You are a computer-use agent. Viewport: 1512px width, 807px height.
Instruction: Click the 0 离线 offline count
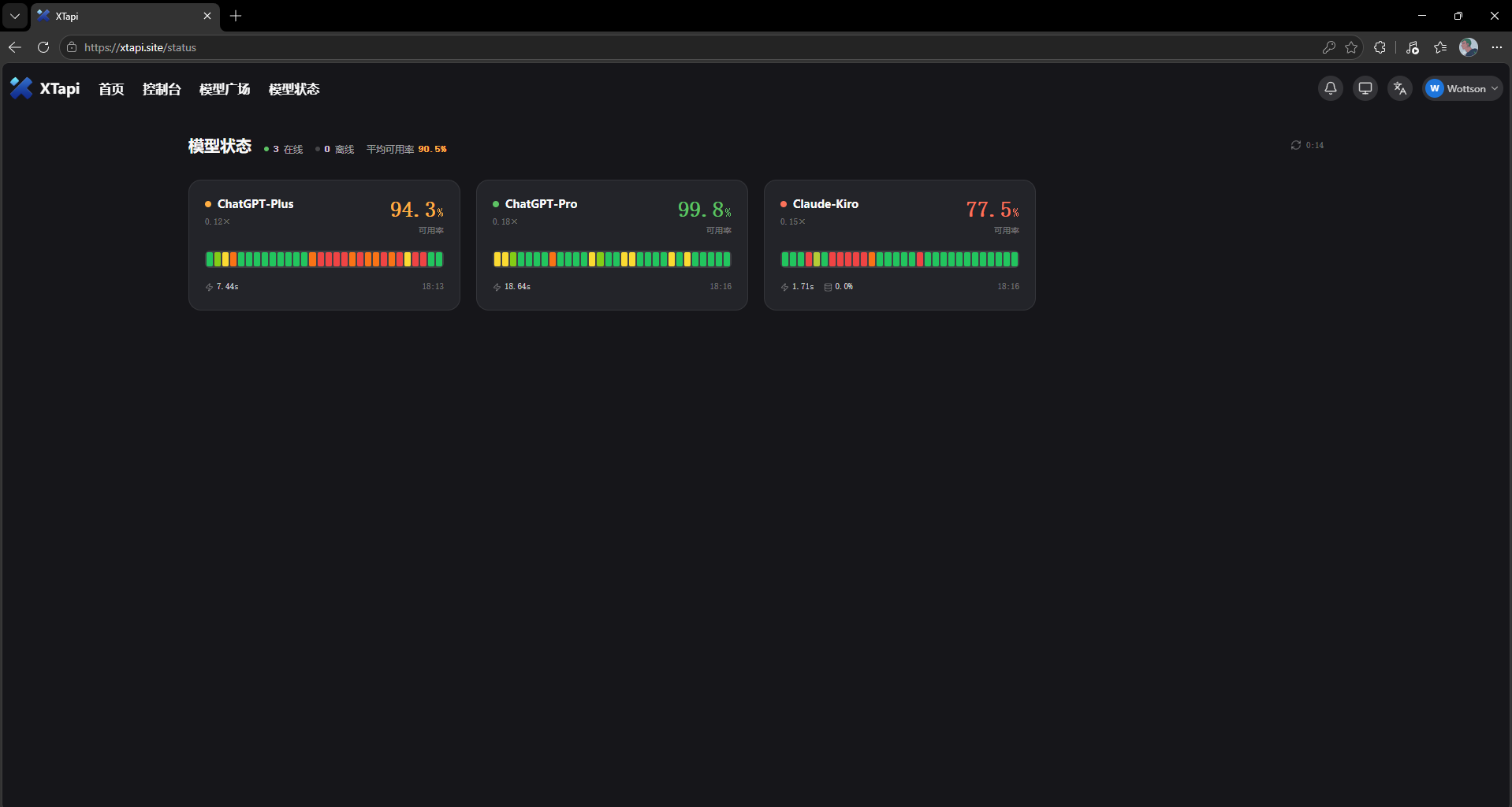click(335, 149)
